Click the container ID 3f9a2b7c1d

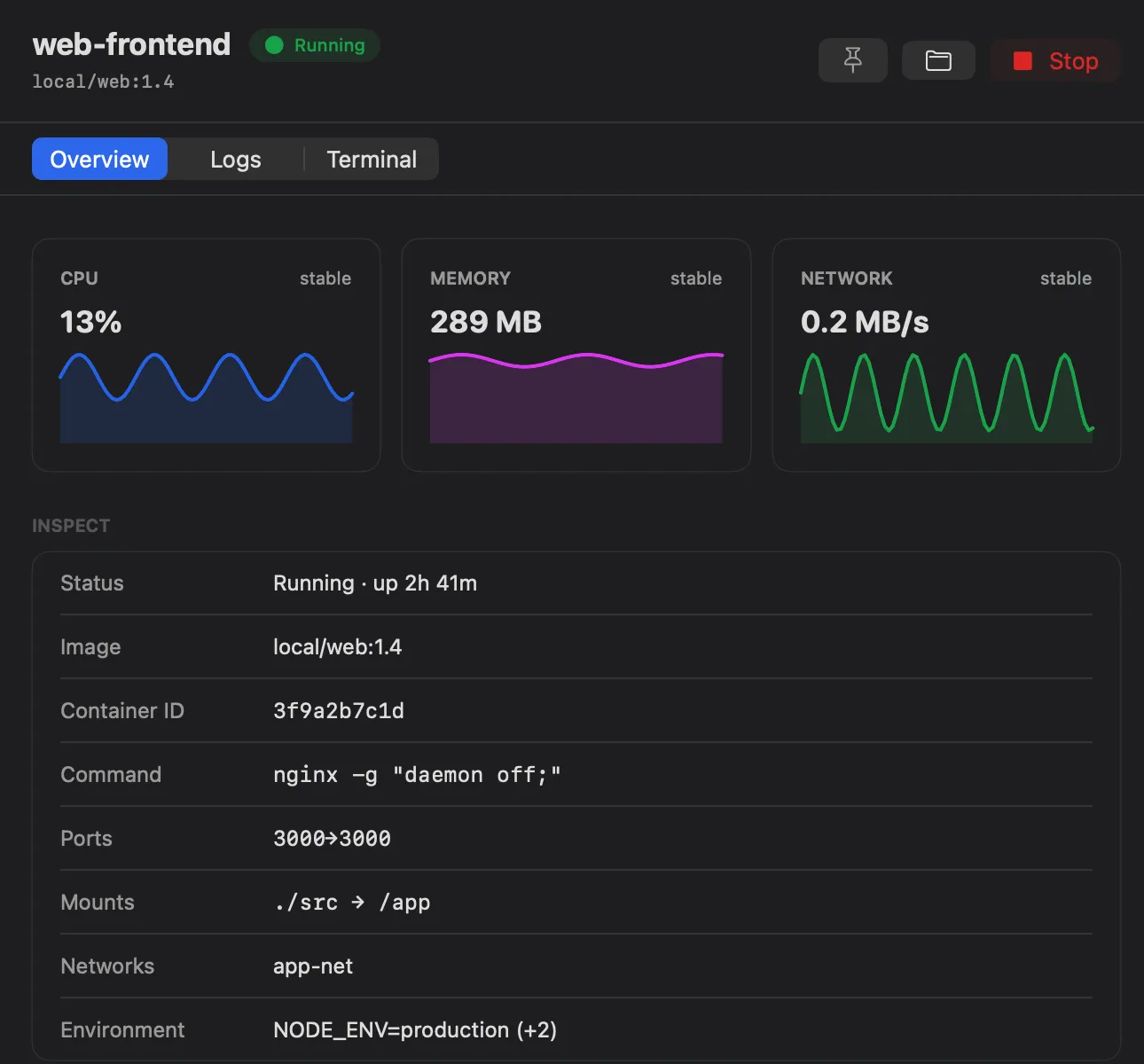coord(339,710)
